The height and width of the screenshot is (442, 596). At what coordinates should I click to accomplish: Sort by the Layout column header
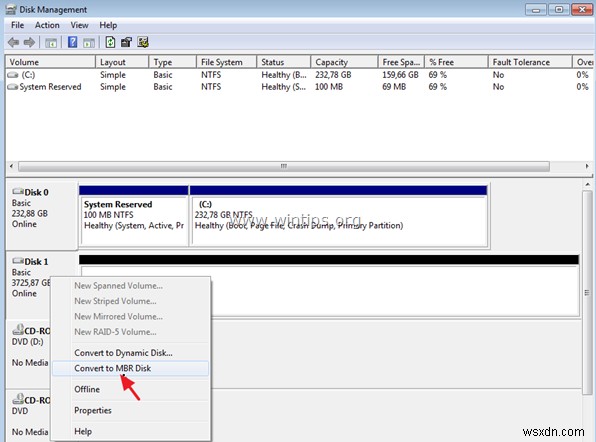[122, 62]
